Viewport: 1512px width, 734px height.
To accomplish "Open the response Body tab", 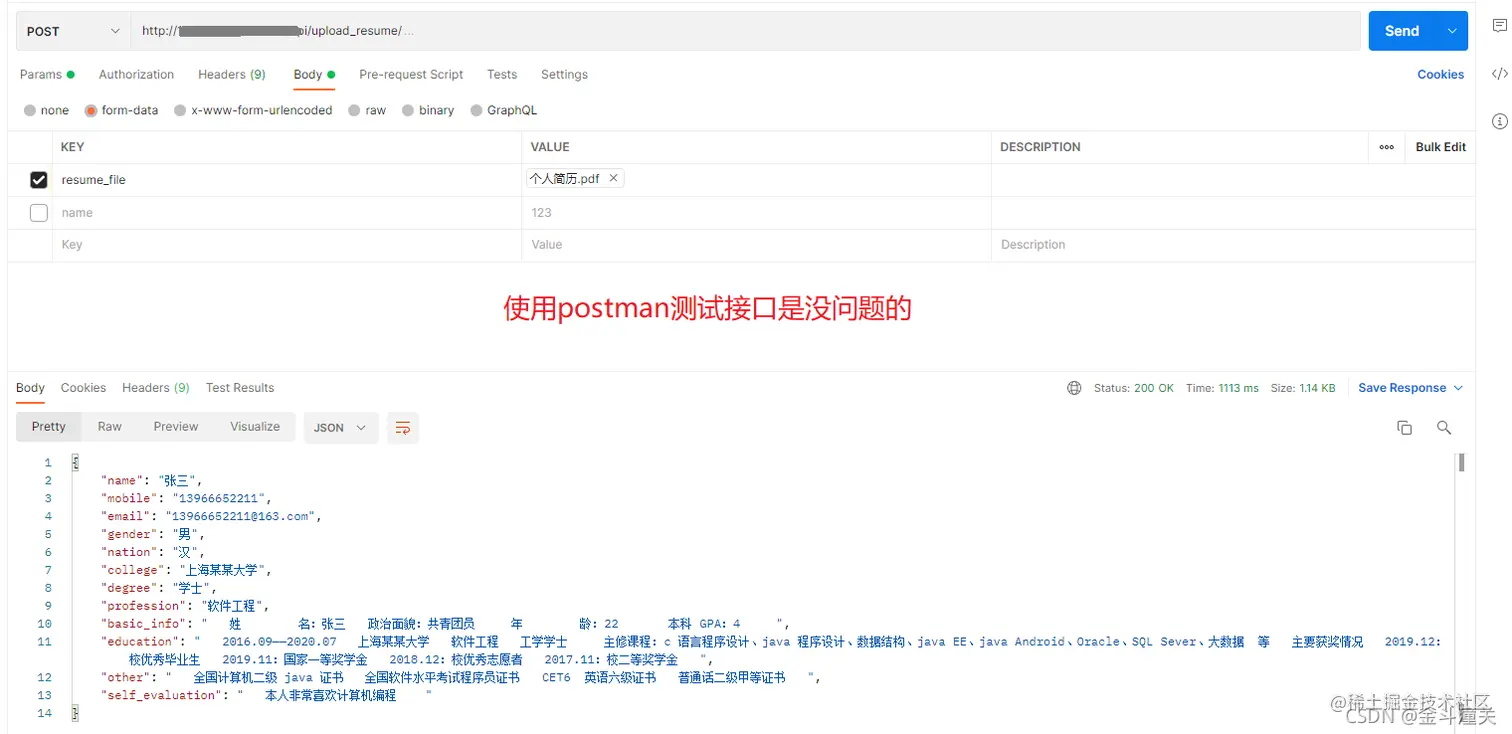I will (30, 388).
